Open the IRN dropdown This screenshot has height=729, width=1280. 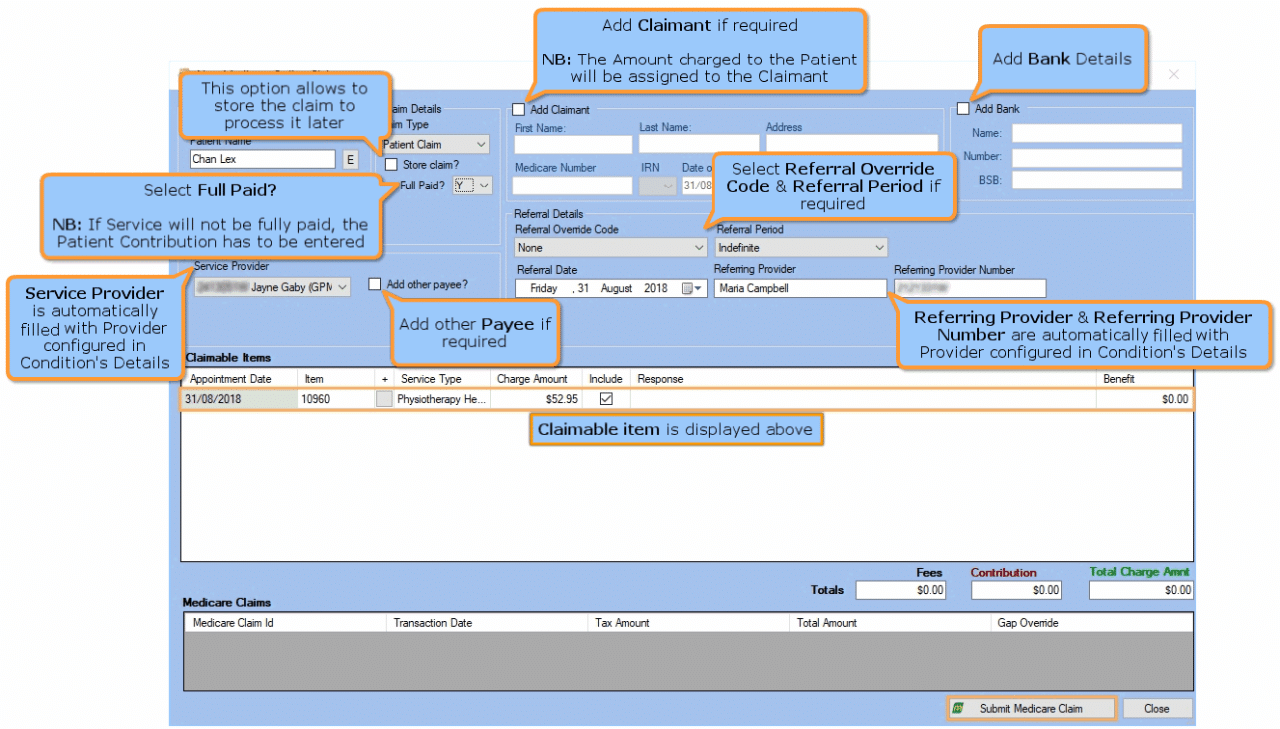point(657,185)
